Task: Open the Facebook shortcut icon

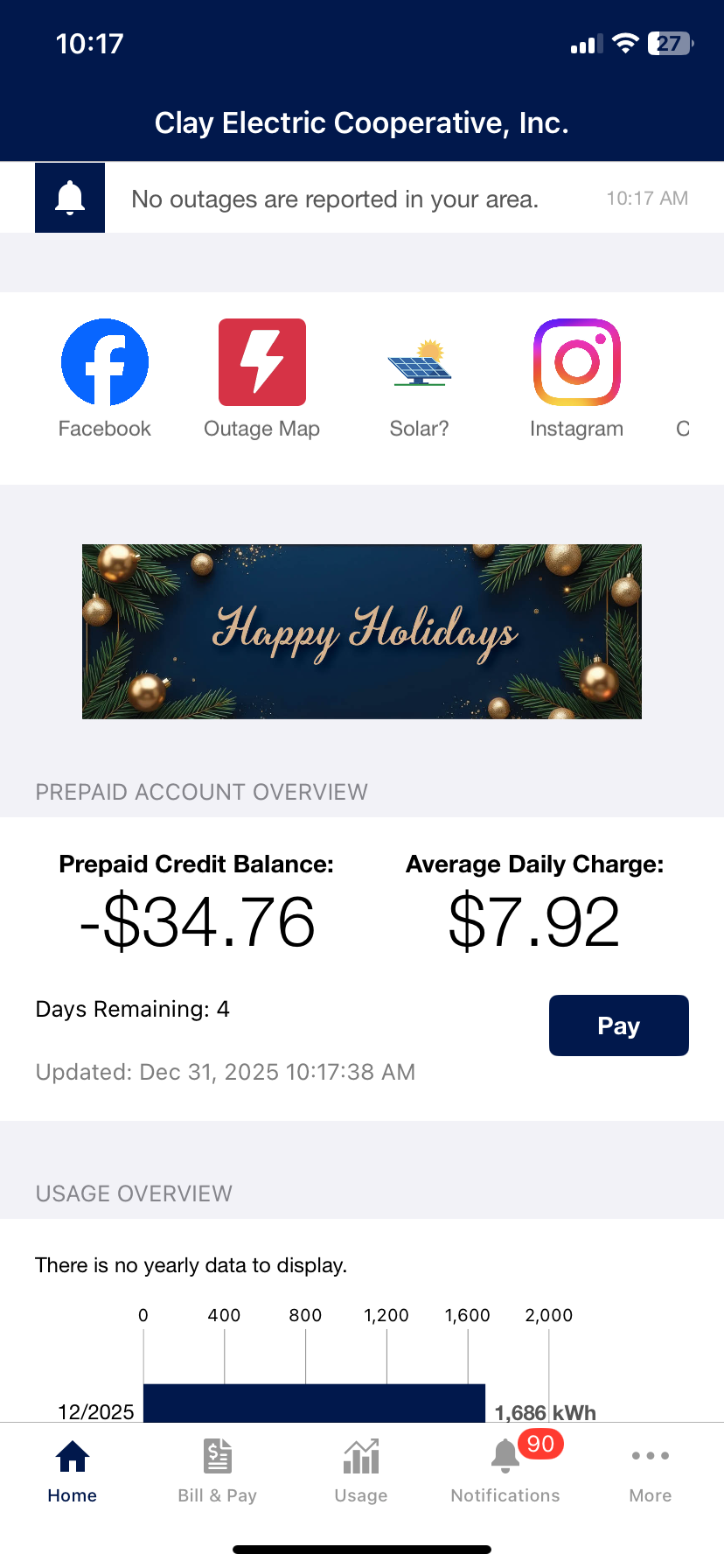Action: [105, 362]
